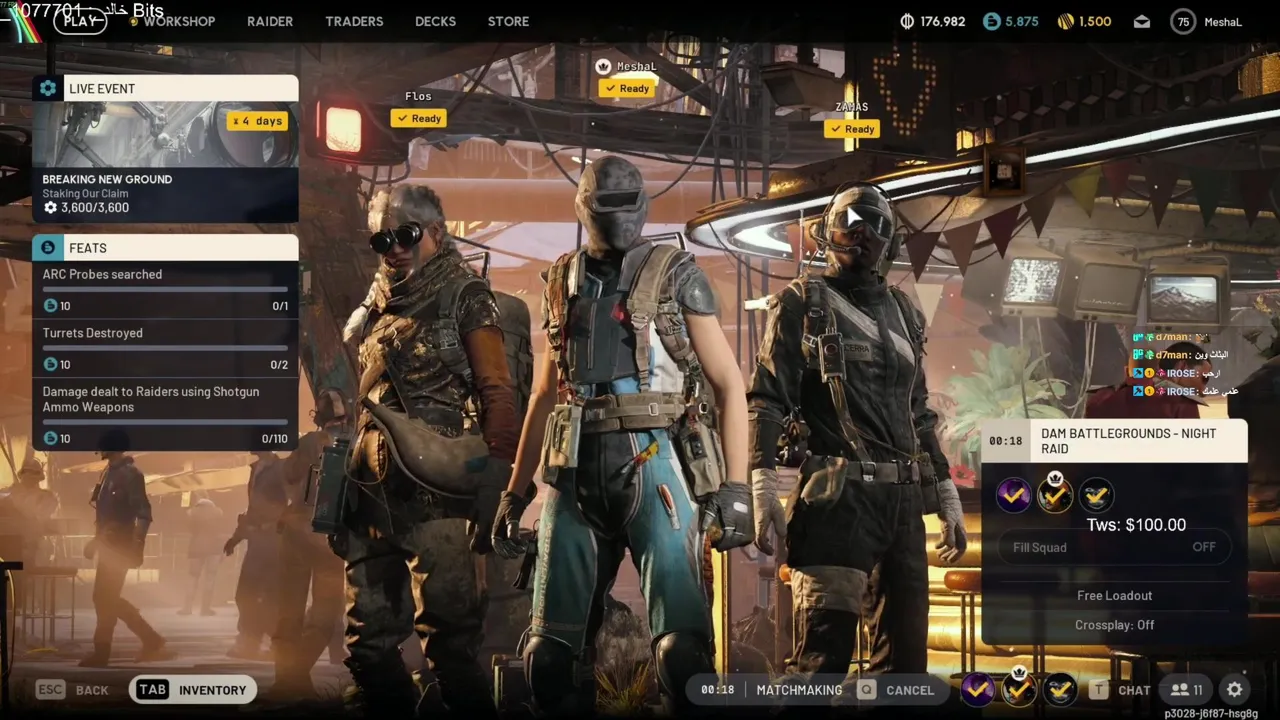Open the mail inbox envelope icon

1142,21
